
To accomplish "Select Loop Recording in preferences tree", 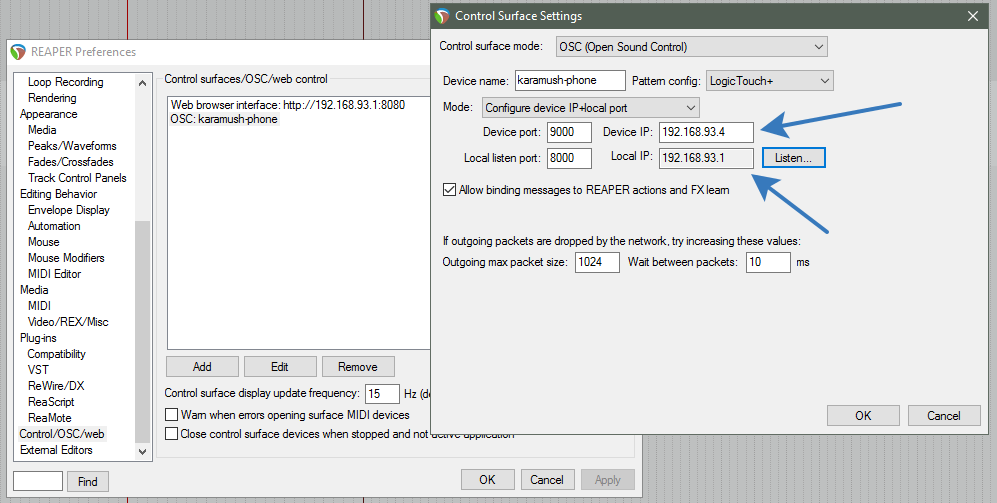I will [x=65, y=81].
